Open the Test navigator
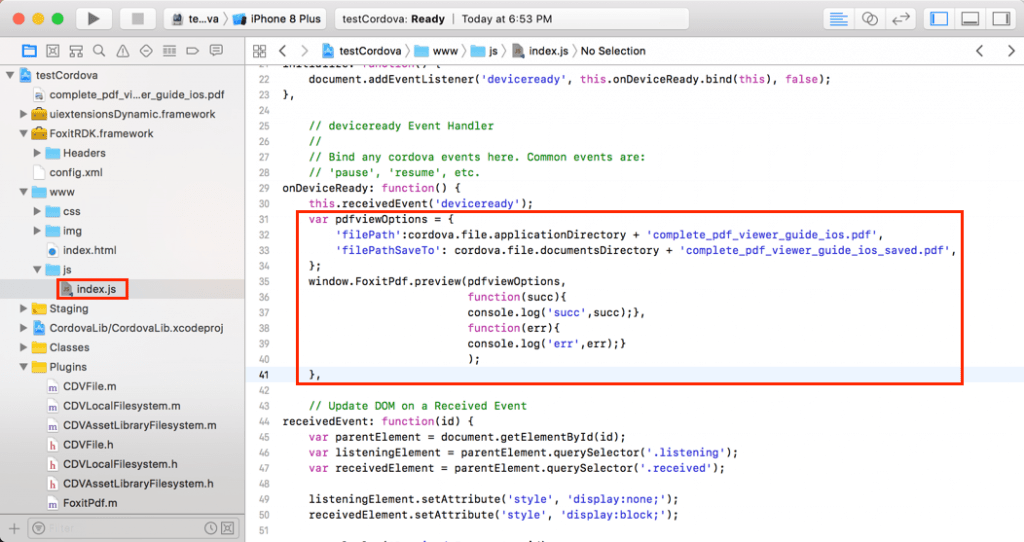The width and height of the screenshot is (1024, 542). (146, 51)
